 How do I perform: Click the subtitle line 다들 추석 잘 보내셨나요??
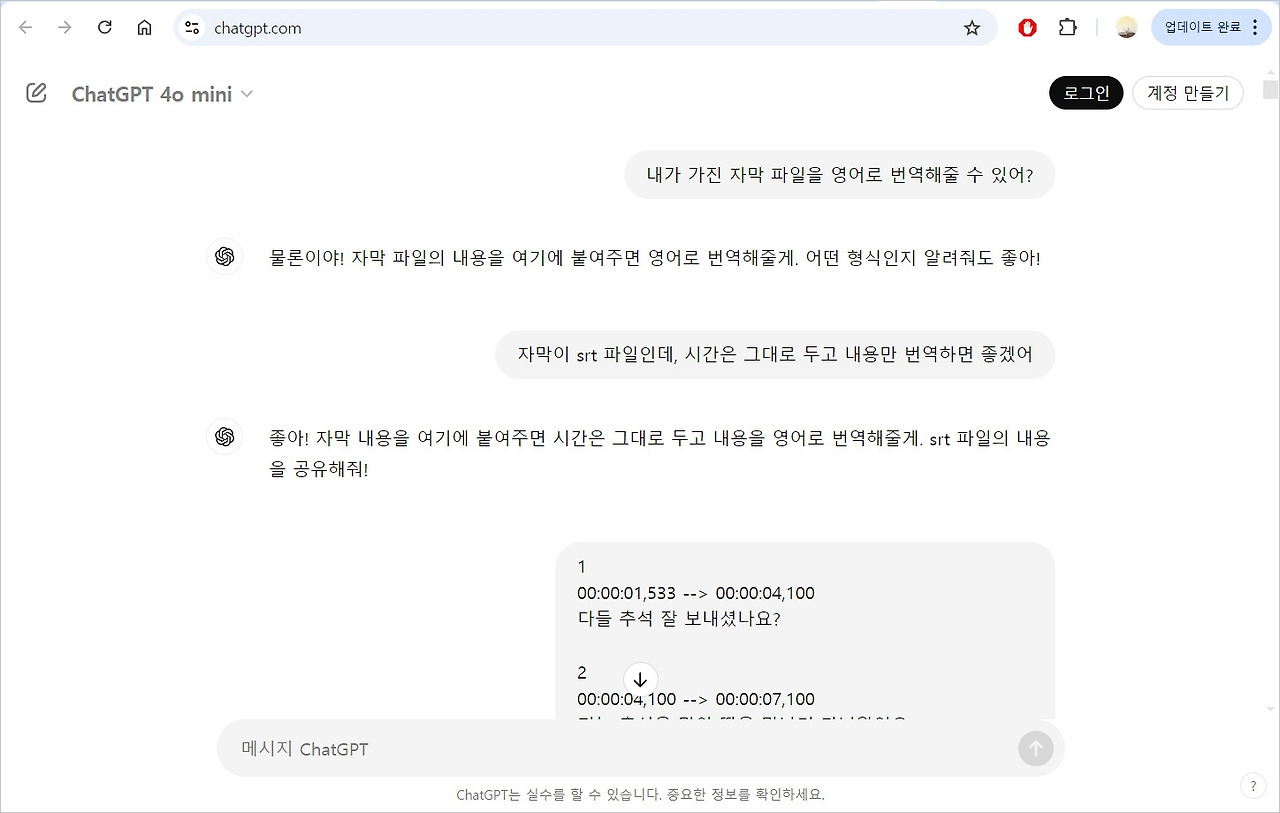click(679, 619)
